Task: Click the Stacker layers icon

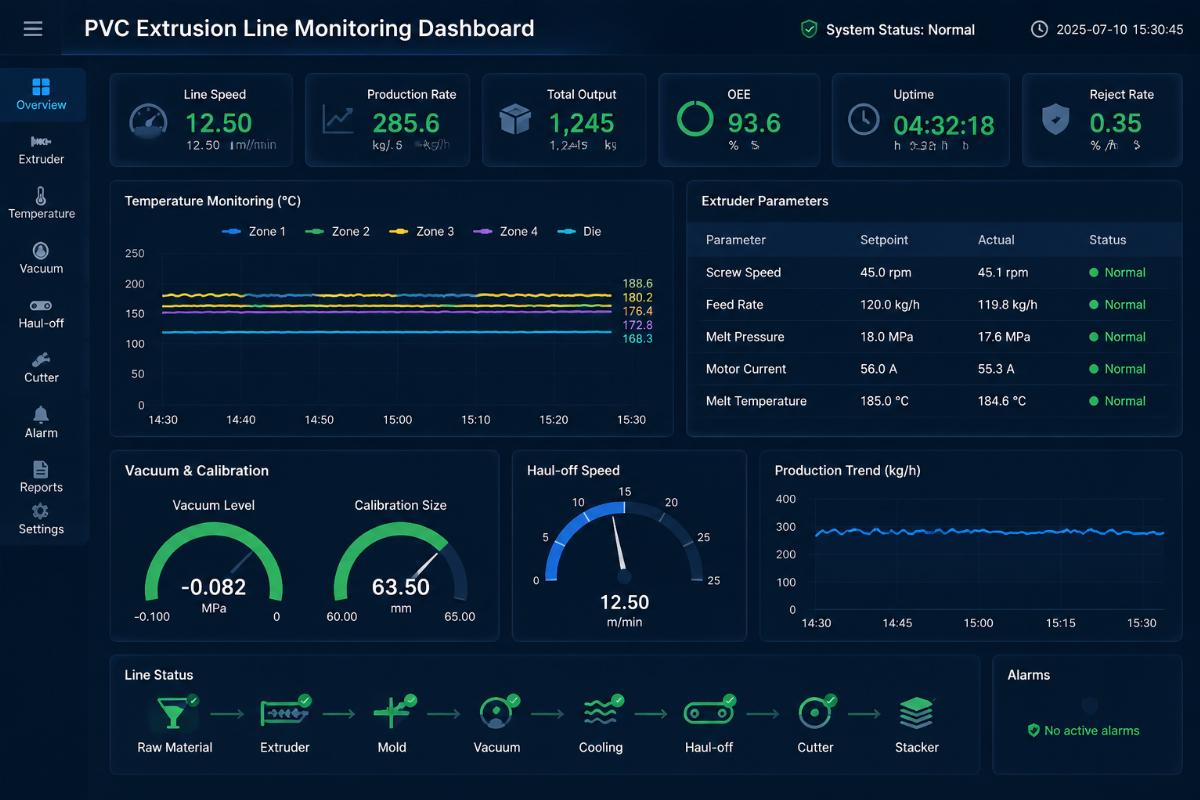Action: point(916,713)
